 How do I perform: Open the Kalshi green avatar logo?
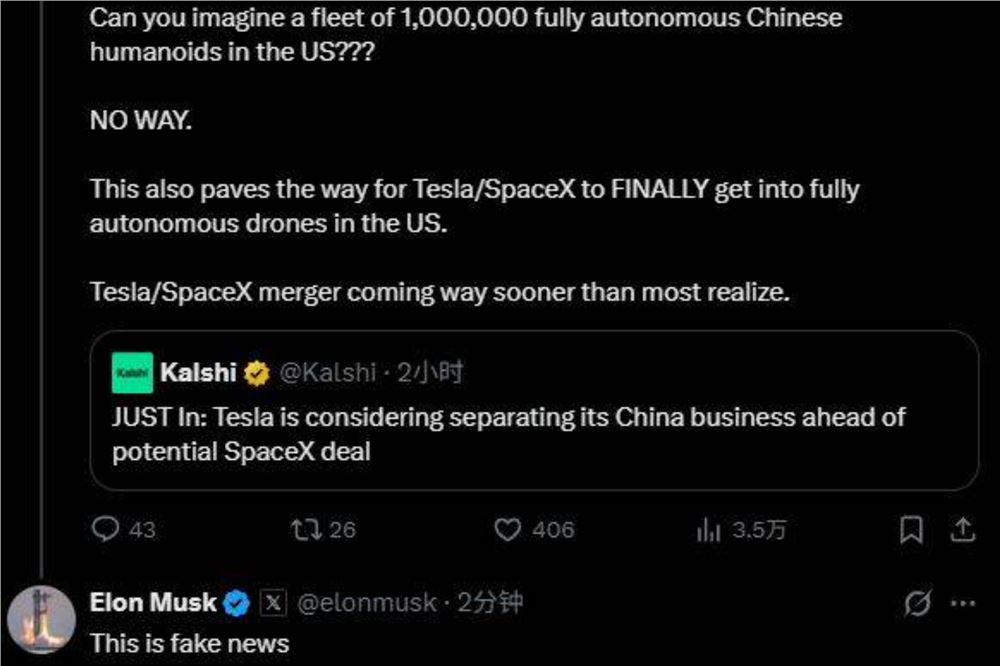click(x=132, y=373)
